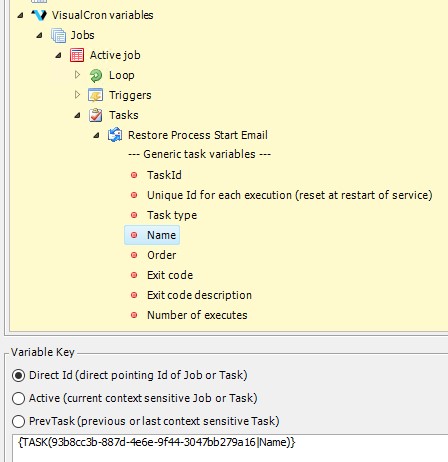The width and height of the screenshot is (448, 462).
Task: Click the green Loop icon
Action: 96,75
